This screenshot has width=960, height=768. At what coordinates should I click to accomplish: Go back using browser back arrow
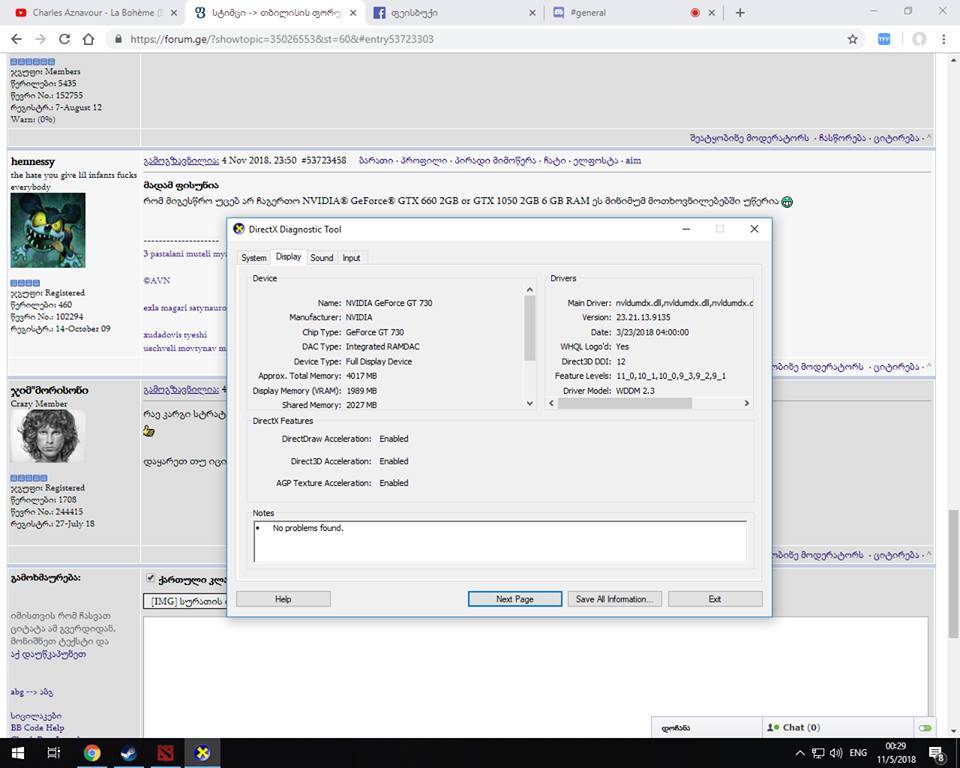click(x=17, y=39)
